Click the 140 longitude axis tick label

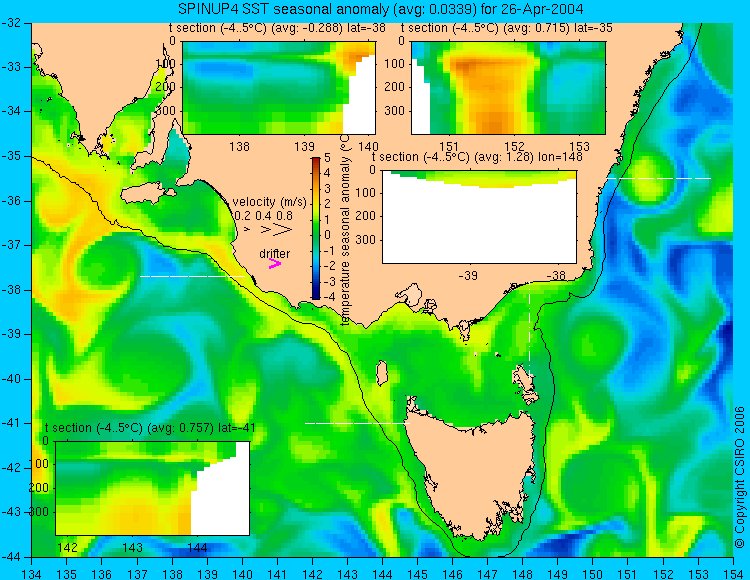point(242,573)
